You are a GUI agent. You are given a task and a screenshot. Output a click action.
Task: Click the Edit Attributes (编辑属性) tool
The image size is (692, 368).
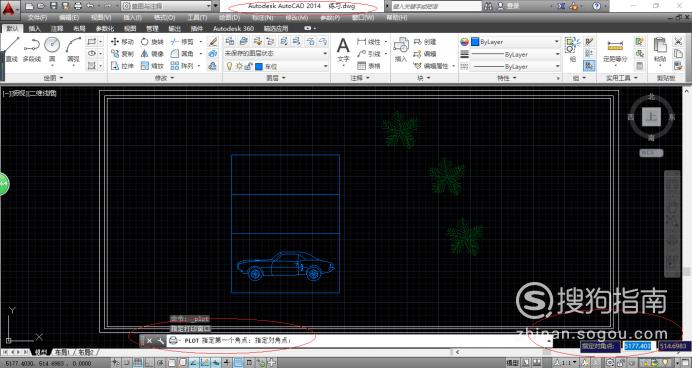pos(430,66)
